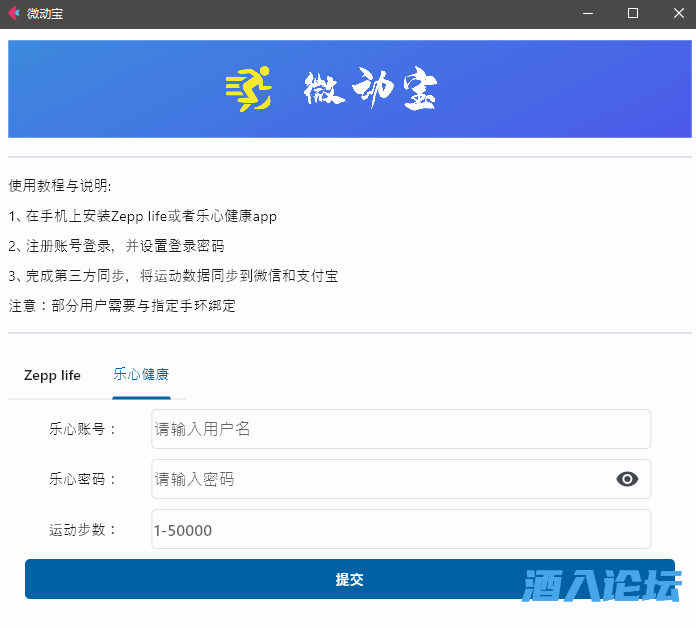Image resolution: width=696 pixels, height=628 pixels.
Task: Focus the 运动步数 step count field
Action: tap(401, 529)
